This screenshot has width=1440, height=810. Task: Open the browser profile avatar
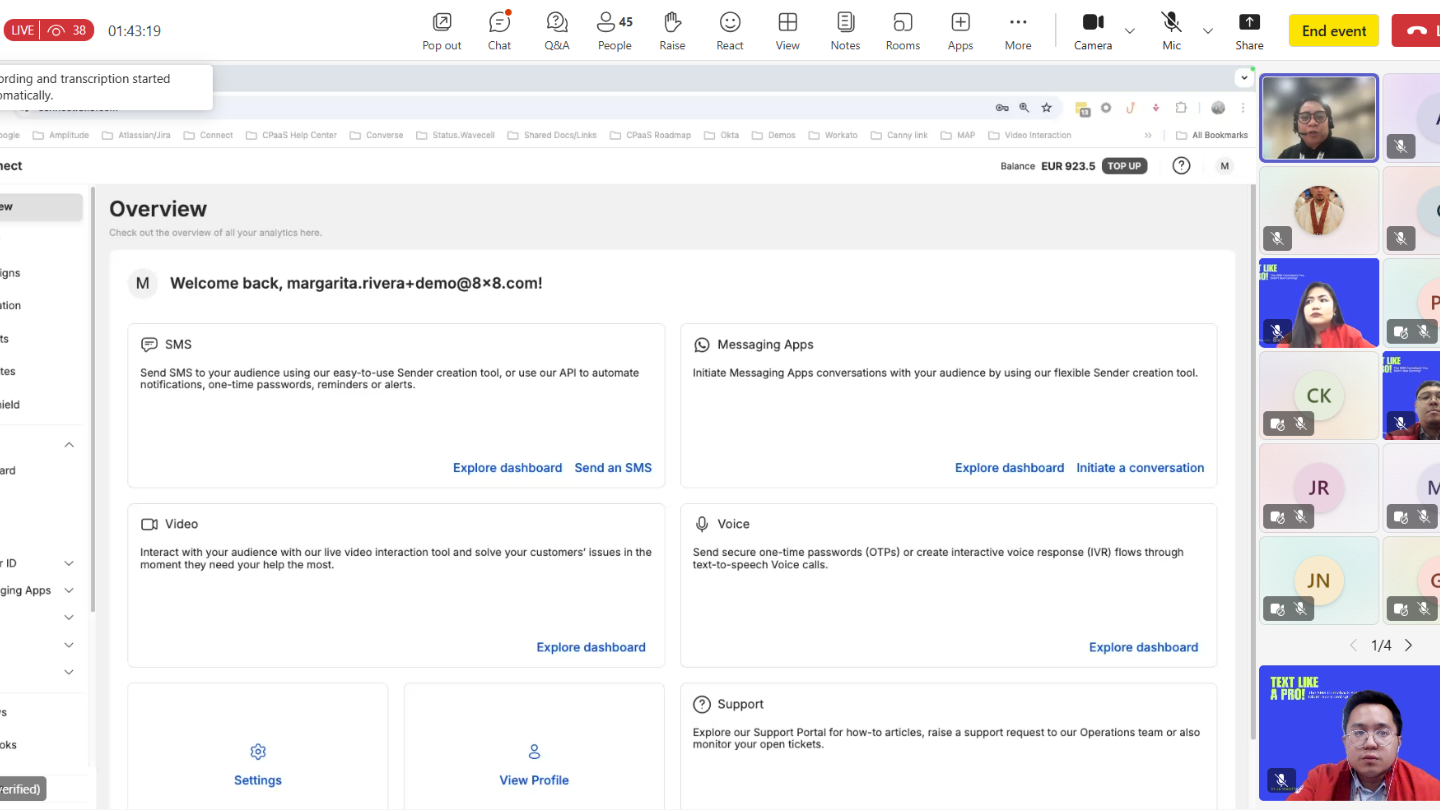(1218, 108)
